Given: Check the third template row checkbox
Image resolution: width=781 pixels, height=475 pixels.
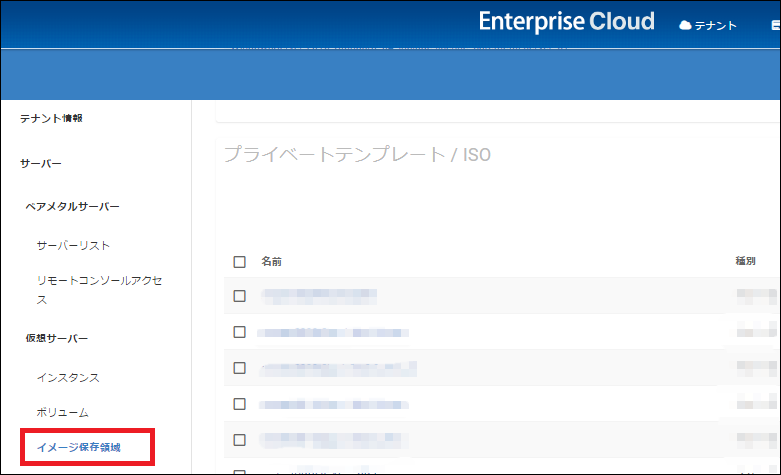Looking at the screenshot, I should click(239, 368).
